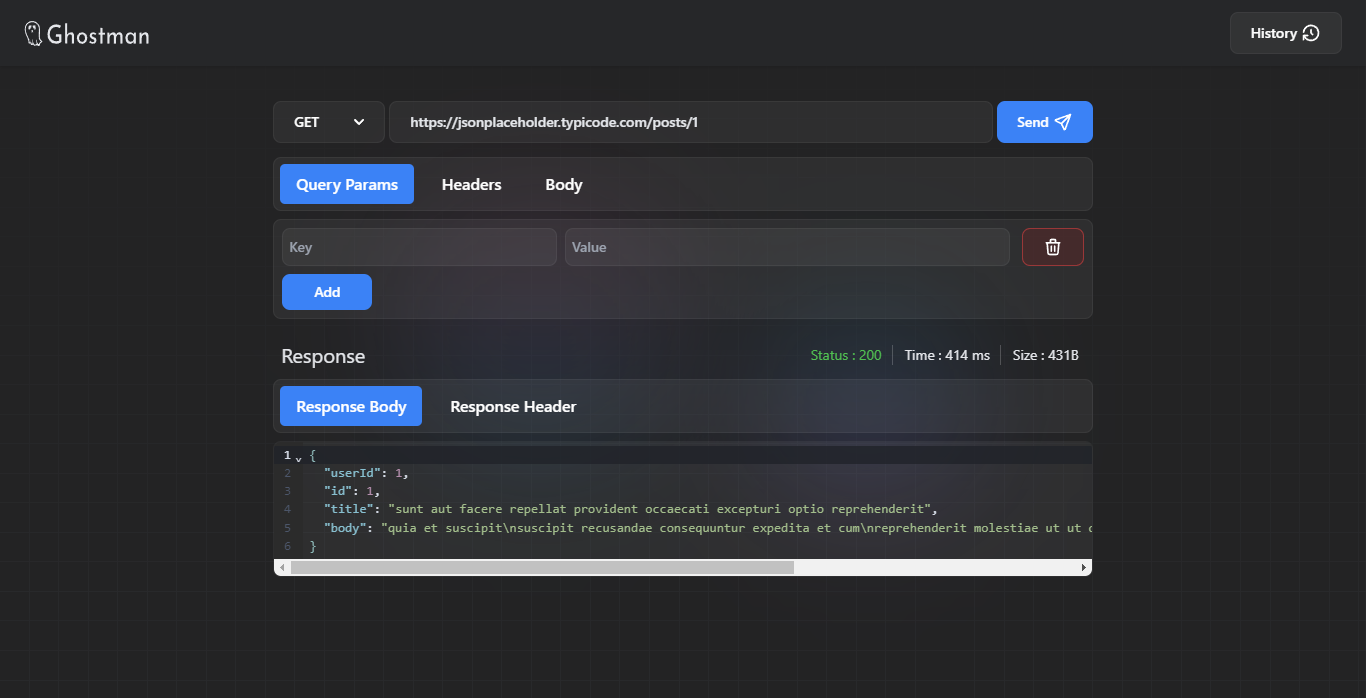Open the Headers tab
The height and width of the screenshot is (698, 1366).
click(472, 184)
